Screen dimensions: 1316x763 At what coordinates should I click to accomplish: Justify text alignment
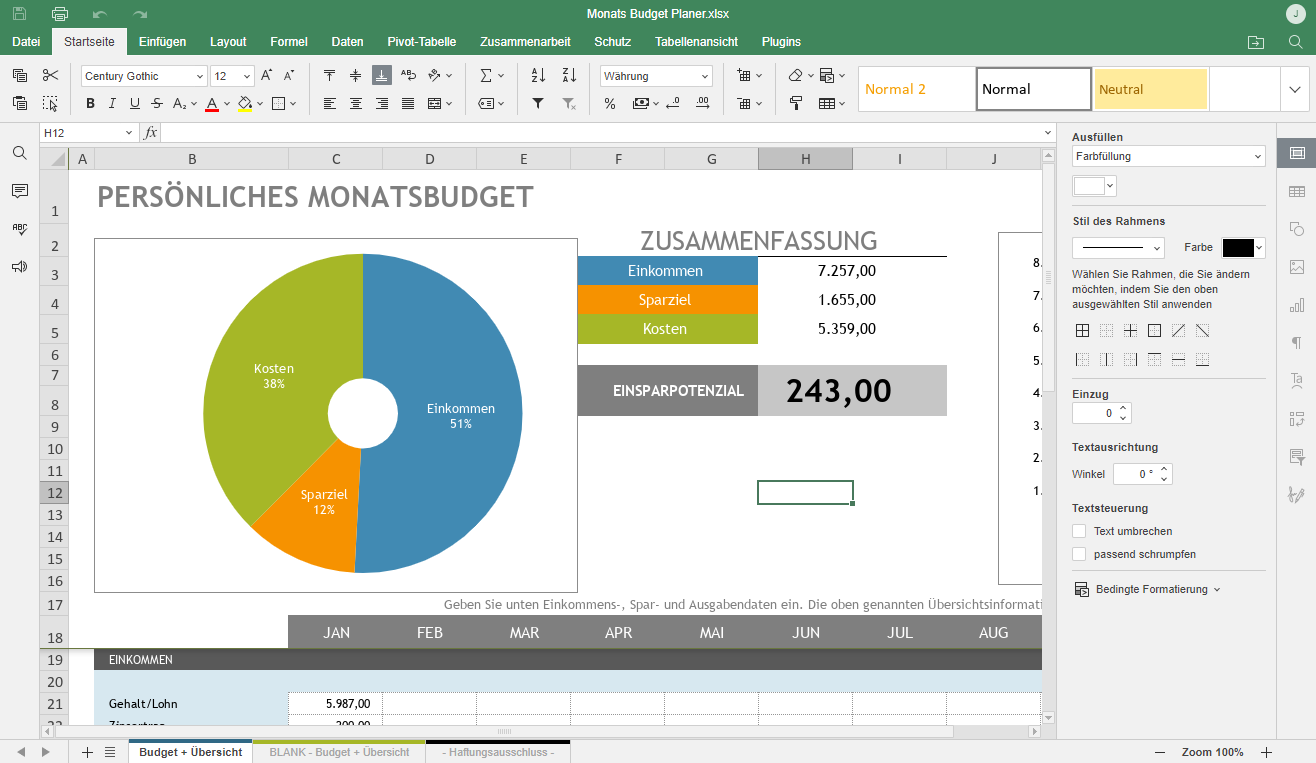pos(408,103)
